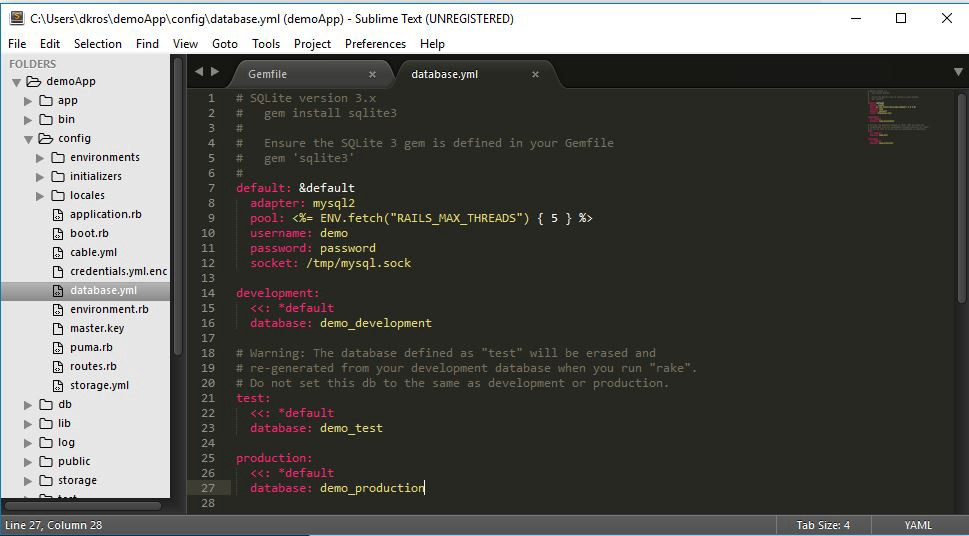This screenshot has width=969, height=536.
Task: Click the boot.rb file icon
Action: (57, 234)
